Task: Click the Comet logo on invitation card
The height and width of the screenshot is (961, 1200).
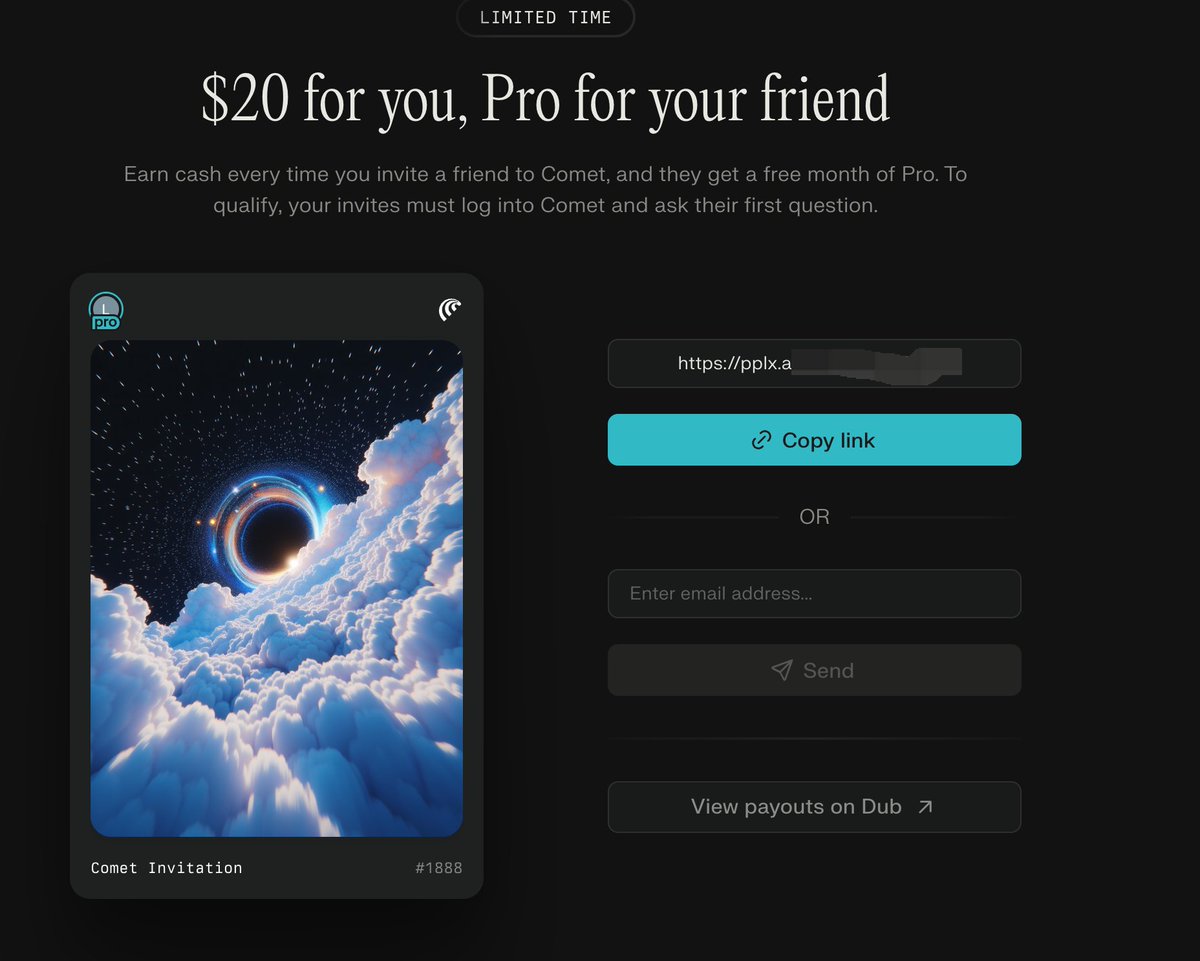Action: click(450, 310)
